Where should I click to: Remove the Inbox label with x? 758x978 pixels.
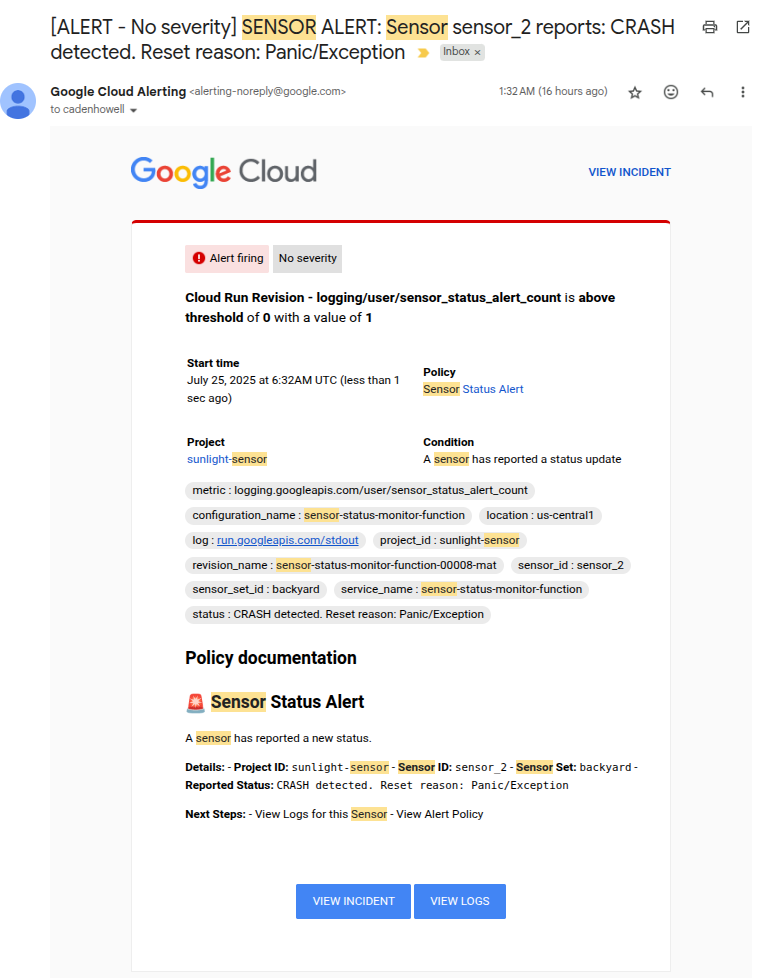(x=477, y=52)
